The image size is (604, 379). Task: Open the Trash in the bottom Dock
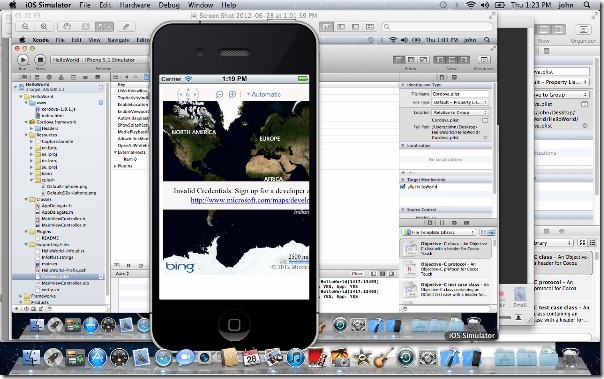click(571, 358)
